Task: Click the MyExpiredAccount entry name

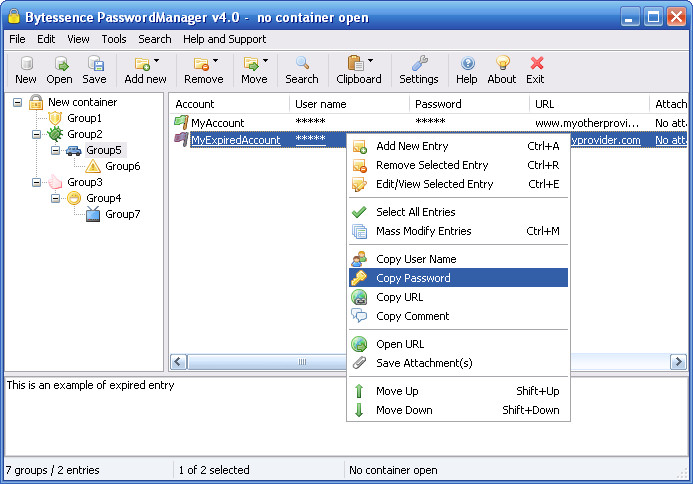Action: click(236, 140)
